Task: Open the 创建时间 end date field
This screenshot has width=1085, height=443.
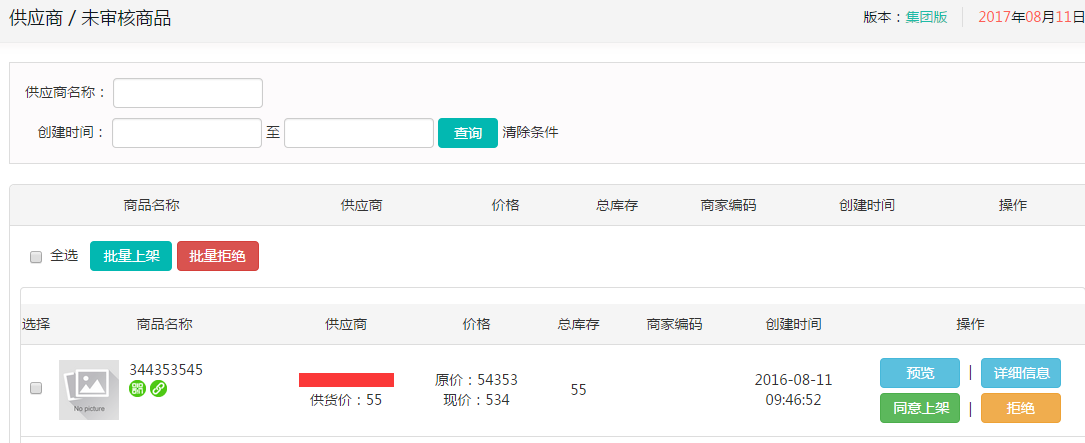Action: (359, 133)
